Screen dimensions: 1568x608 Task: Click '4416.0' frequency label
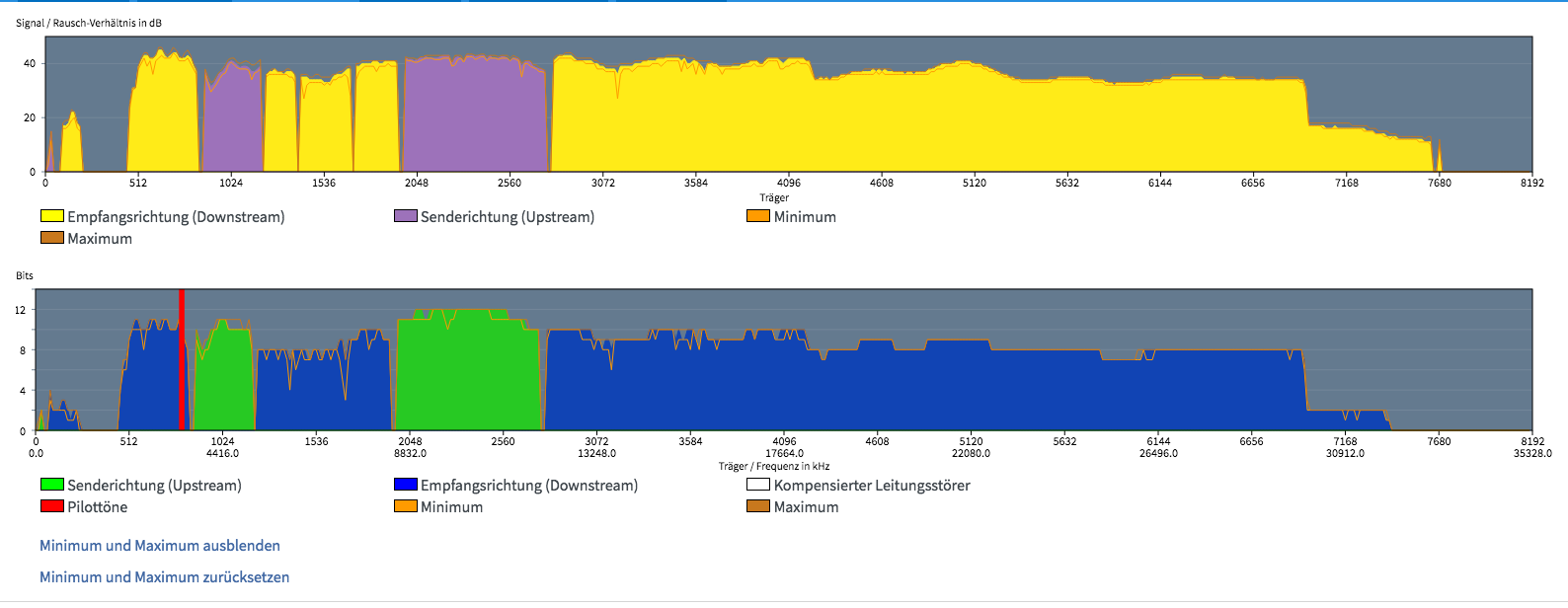[222, 454]
